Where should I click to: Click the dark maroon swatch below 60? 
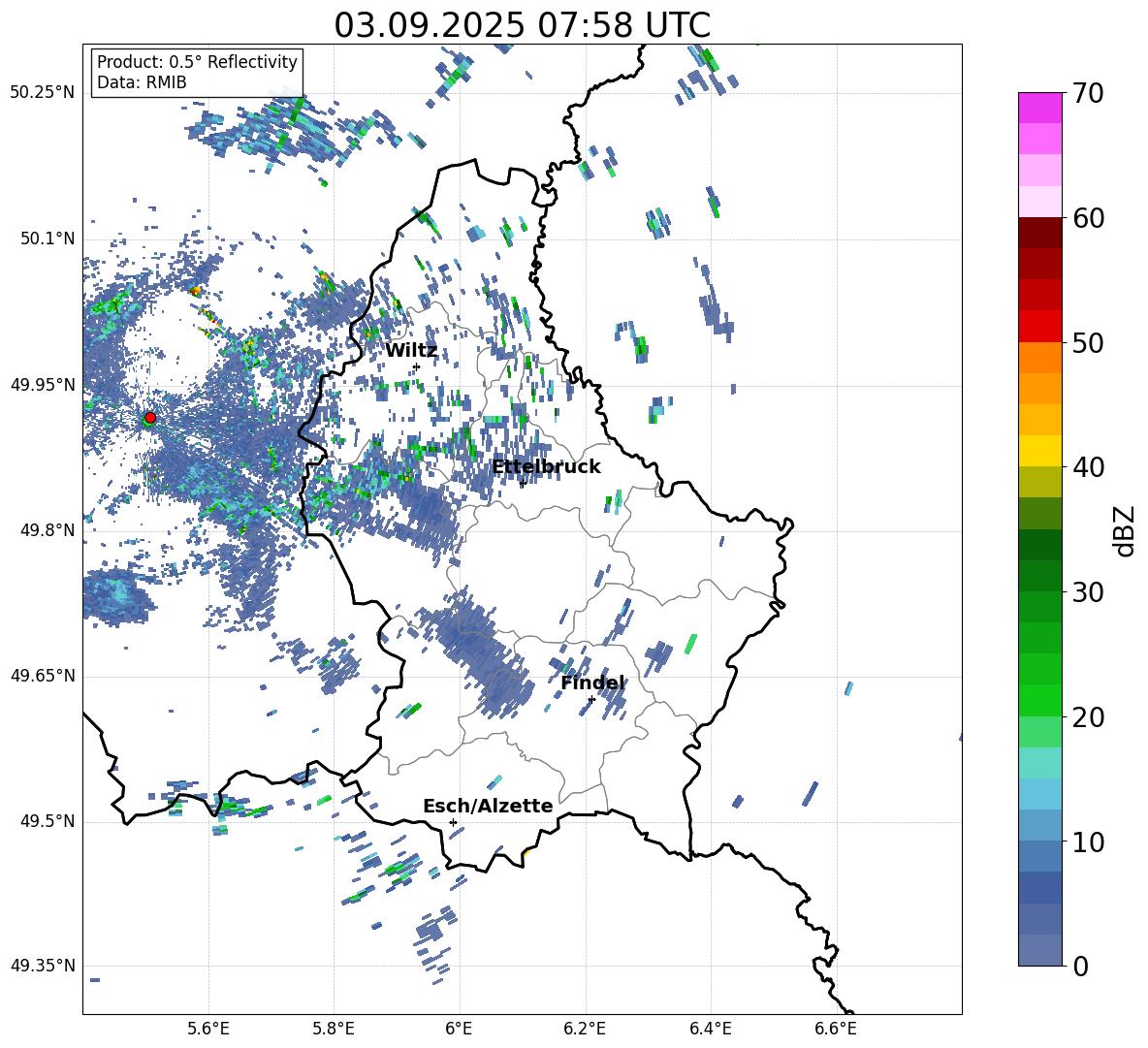(x=1040, y=234)
